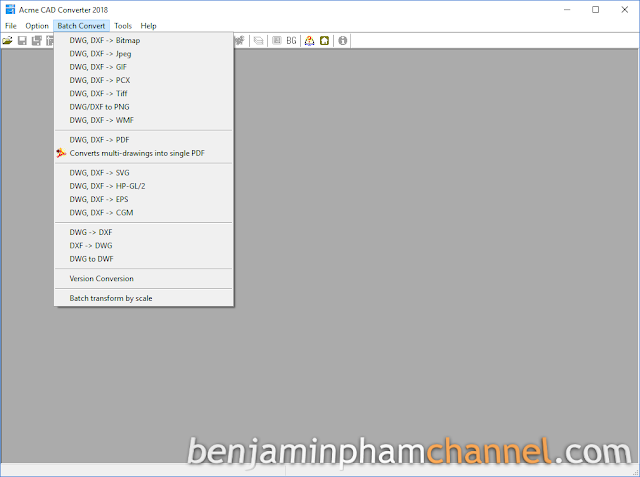
Task: Click the Layers toolbar icon
Action: (258, 40)
